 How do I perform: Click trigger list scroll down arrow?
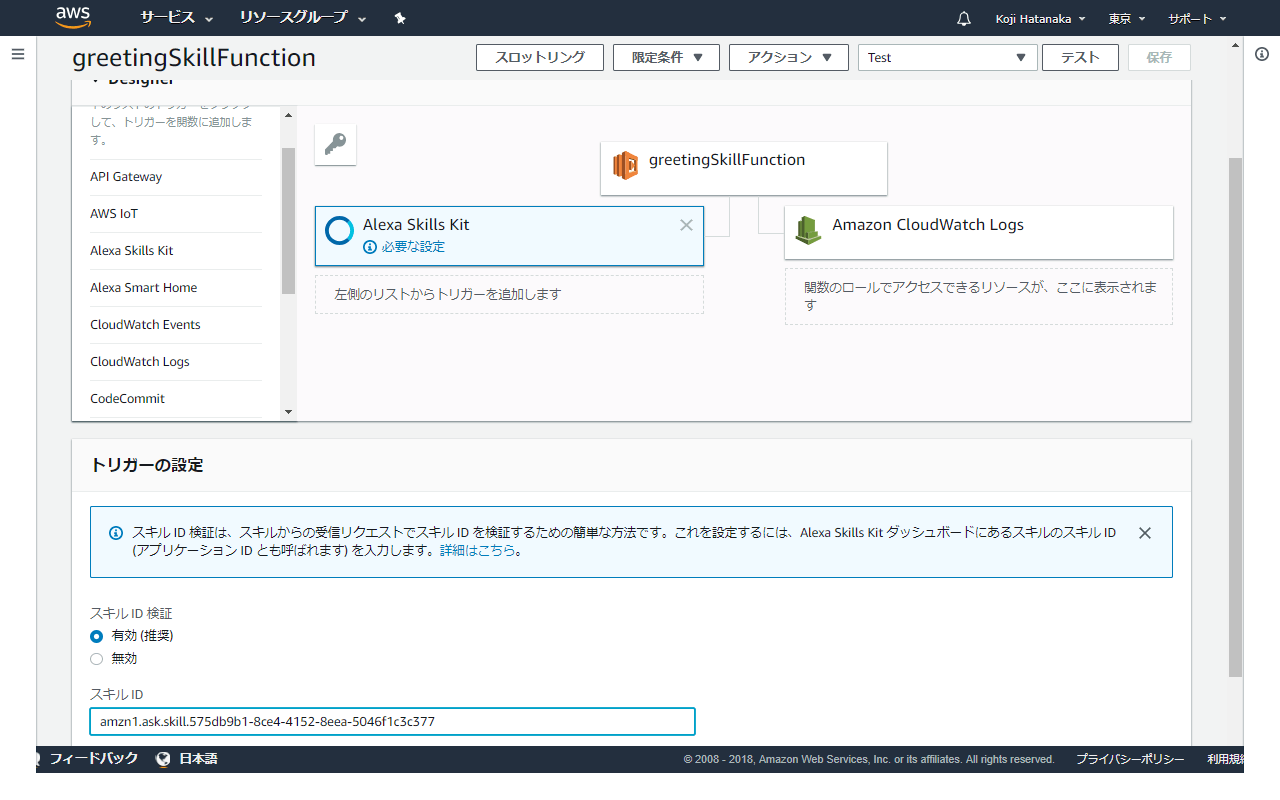(288, 412)
